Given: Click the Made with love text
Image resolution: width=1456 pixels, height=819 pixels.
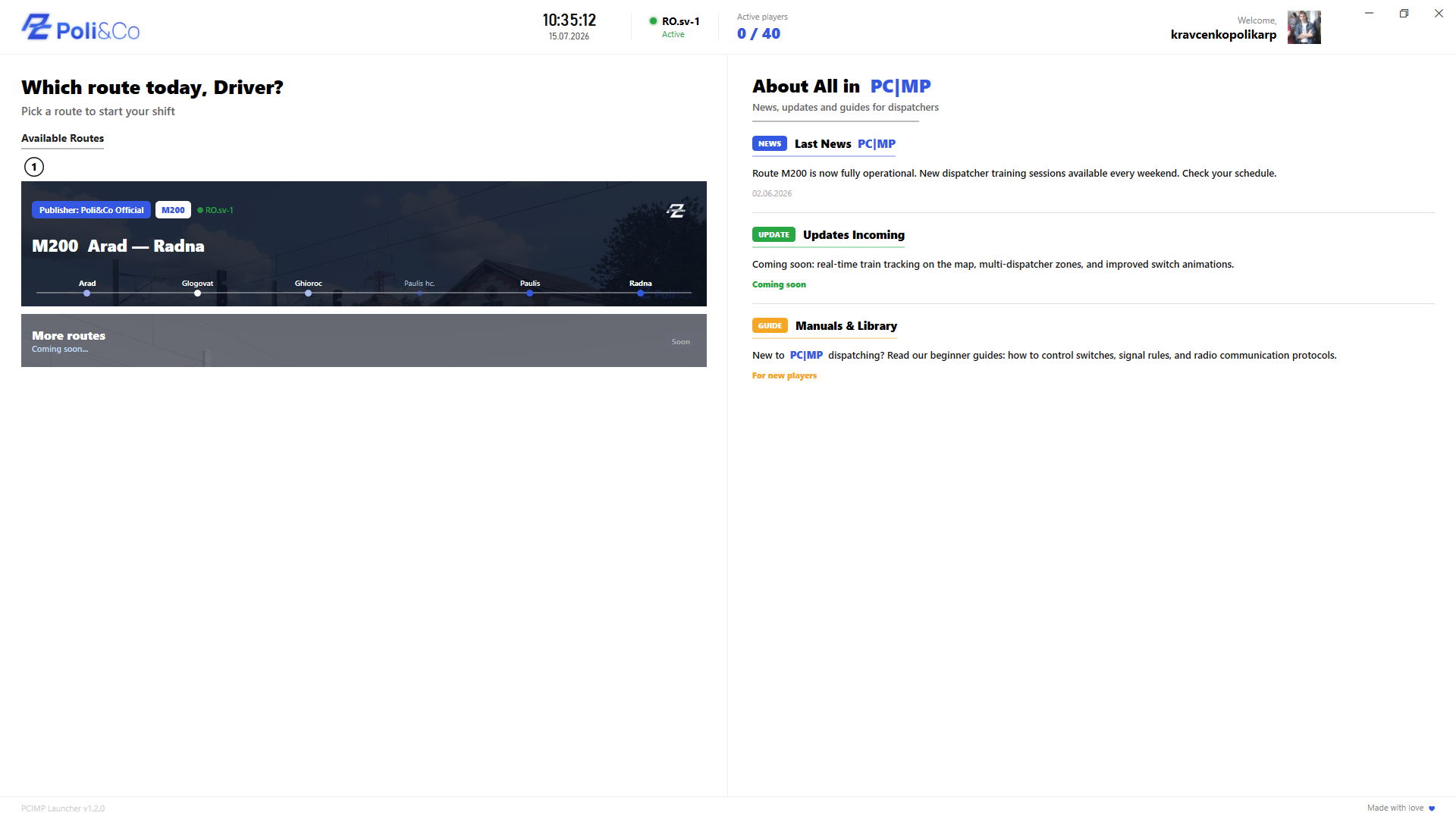Looking at the screenshot, I should [x=1395, y=808].
